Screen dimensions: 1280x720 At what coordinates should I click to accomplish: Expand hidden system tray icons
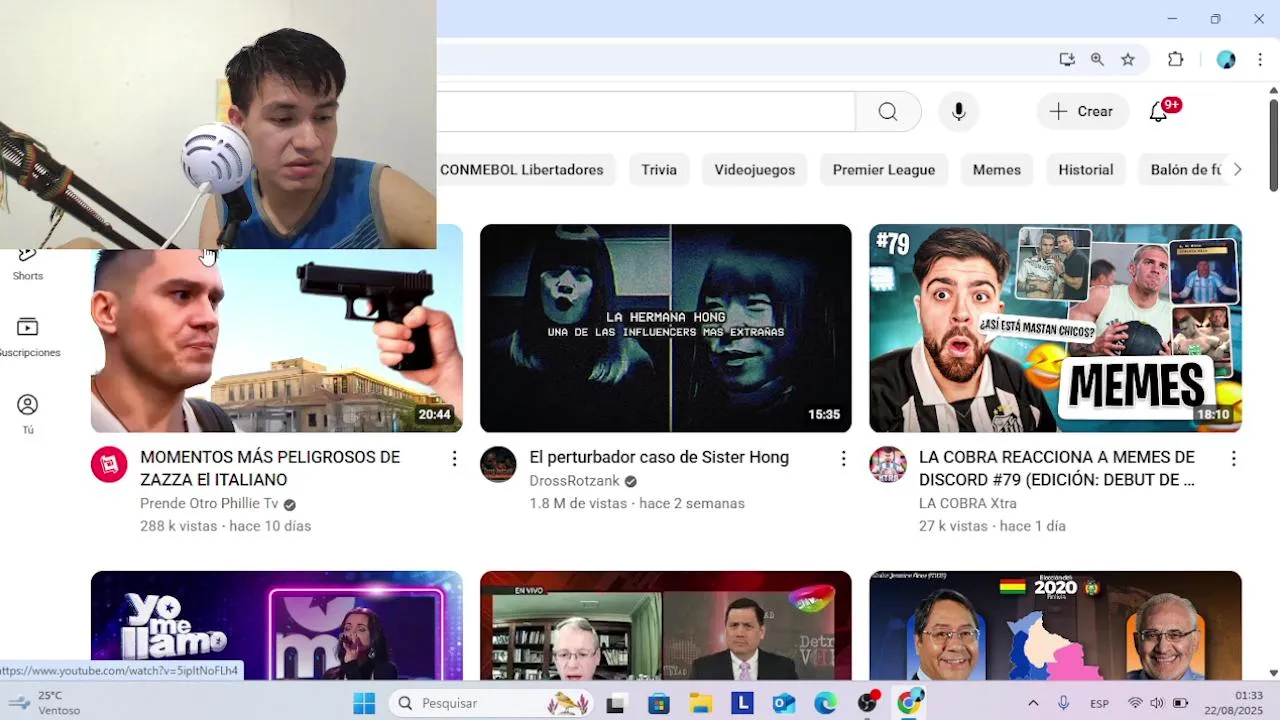1033,703
